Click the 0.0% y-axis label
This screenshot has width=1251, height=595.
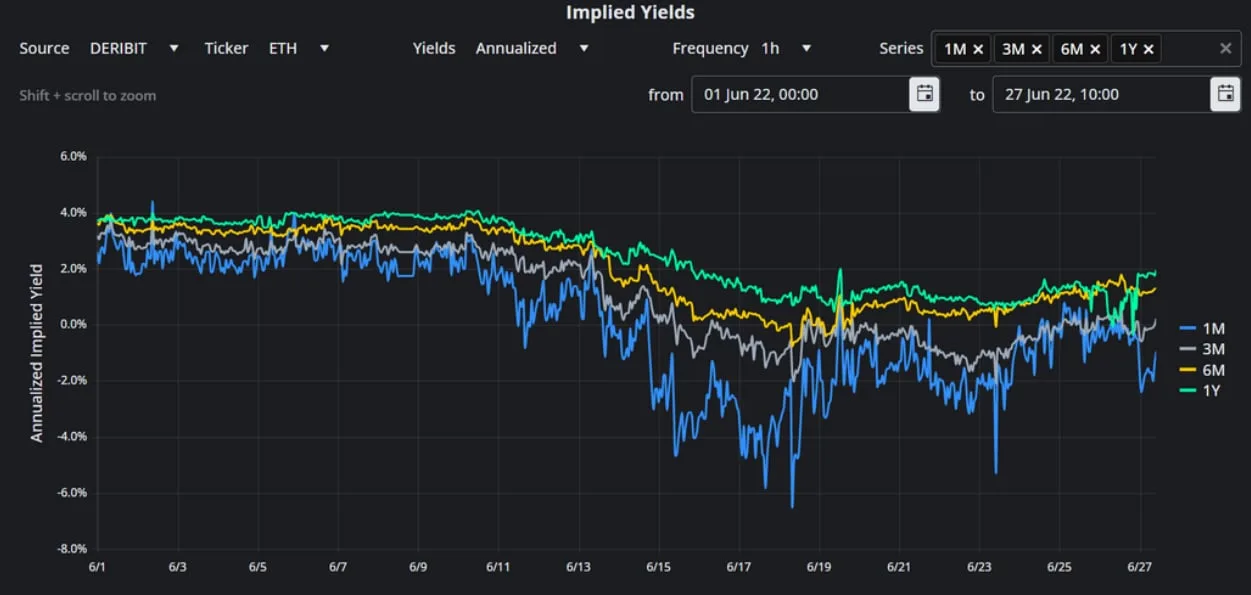point(73,325)
